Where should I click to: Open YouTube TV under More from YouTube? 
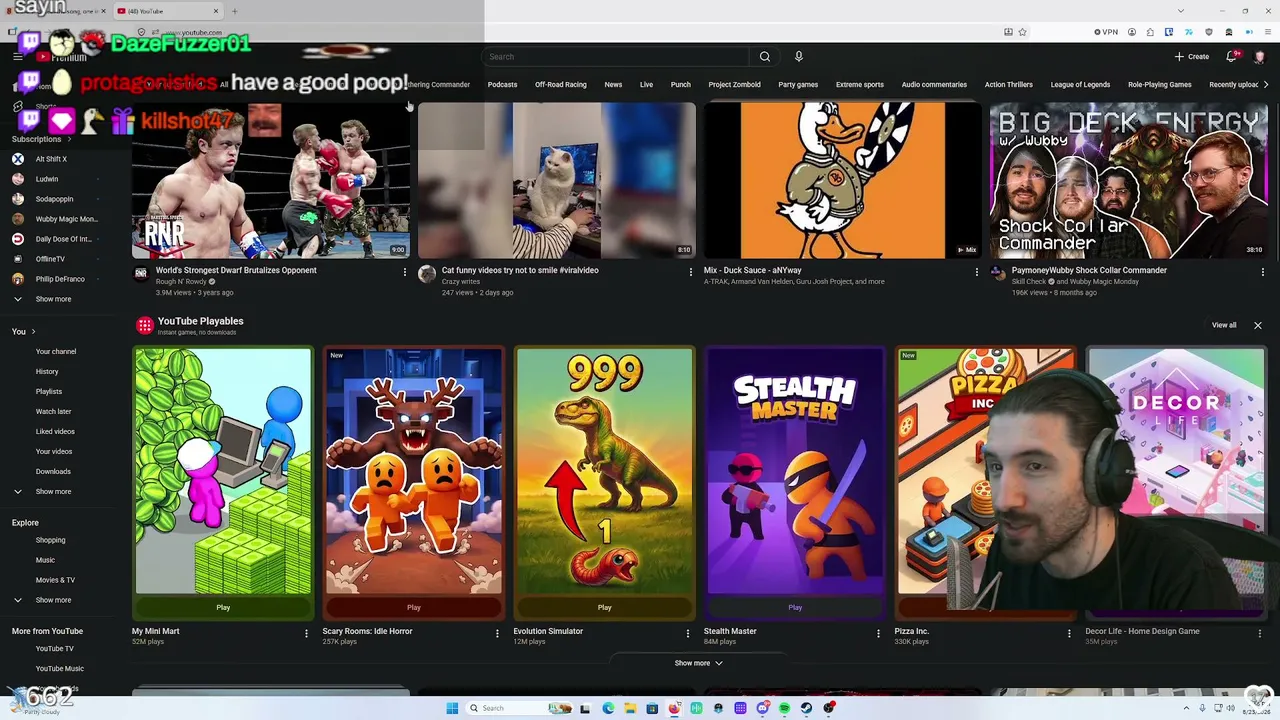[x=54, y=649]
